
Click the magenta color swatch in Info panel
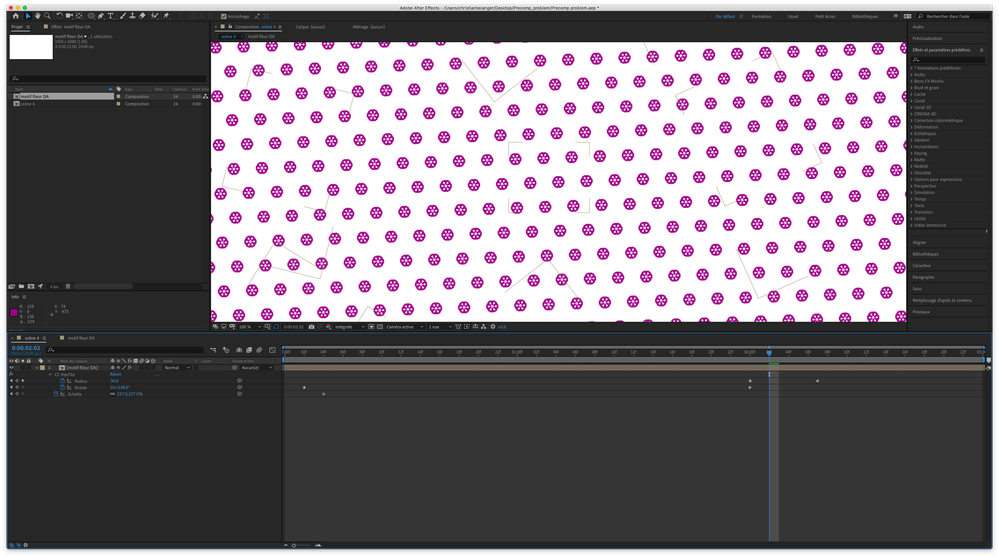pos(14,312)
